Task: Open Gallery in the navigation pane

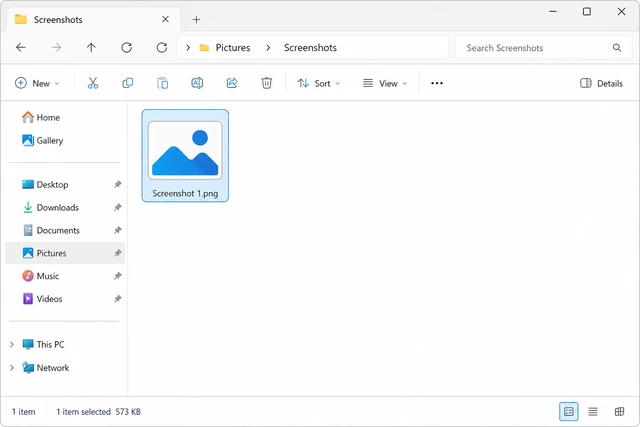Action: 42,140
